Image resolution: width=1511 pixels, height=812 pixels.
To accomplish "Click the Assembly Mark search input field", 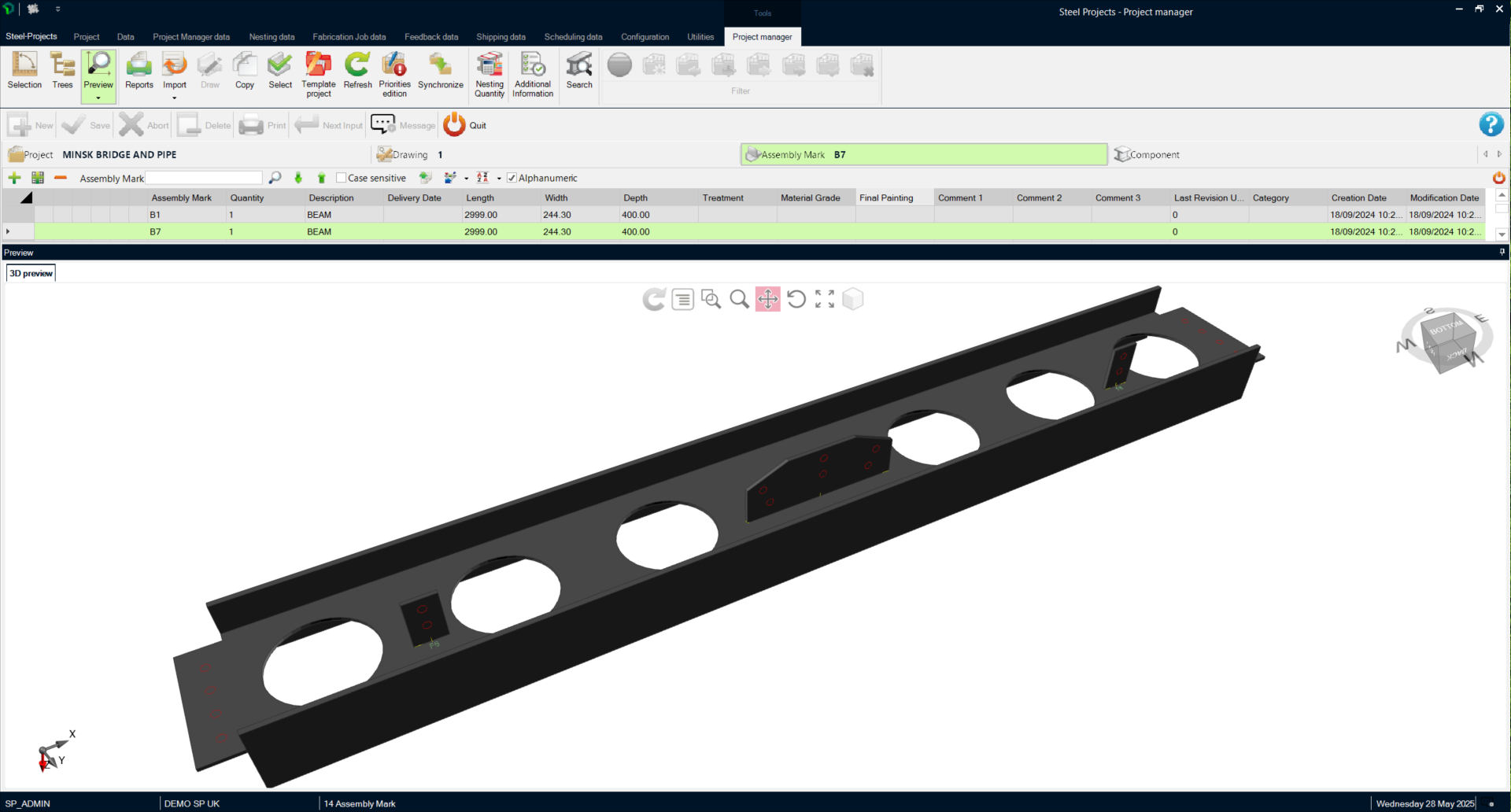I will (204, 179).
